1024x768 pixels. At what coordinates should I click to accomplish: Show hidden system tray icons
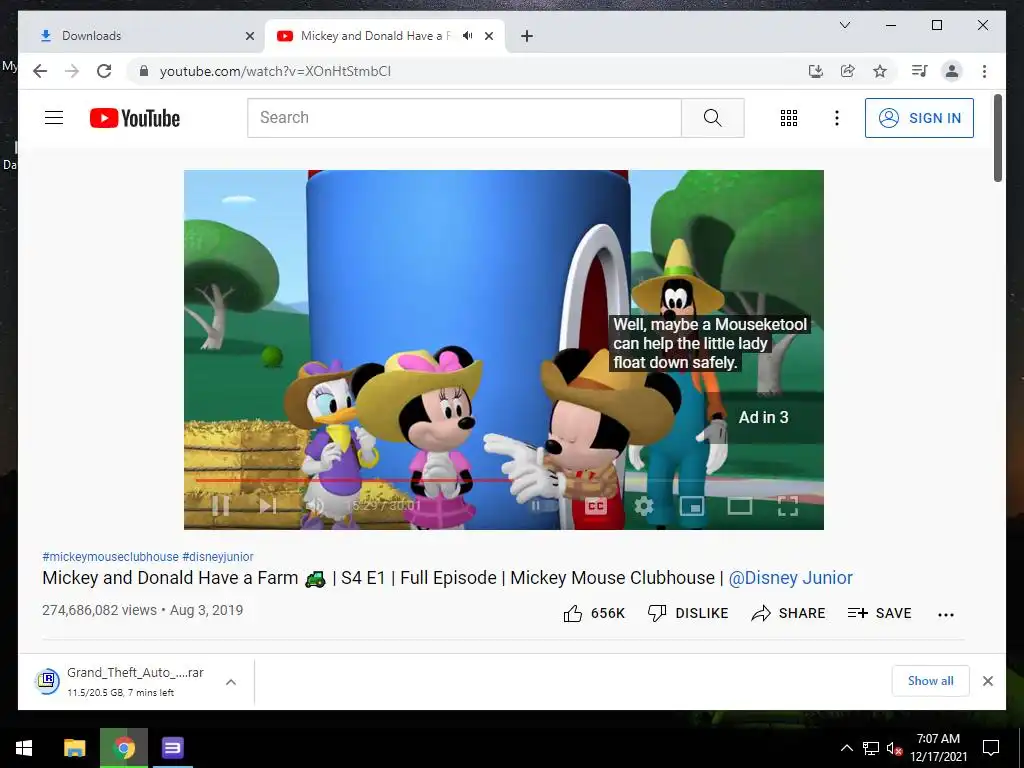846,748
